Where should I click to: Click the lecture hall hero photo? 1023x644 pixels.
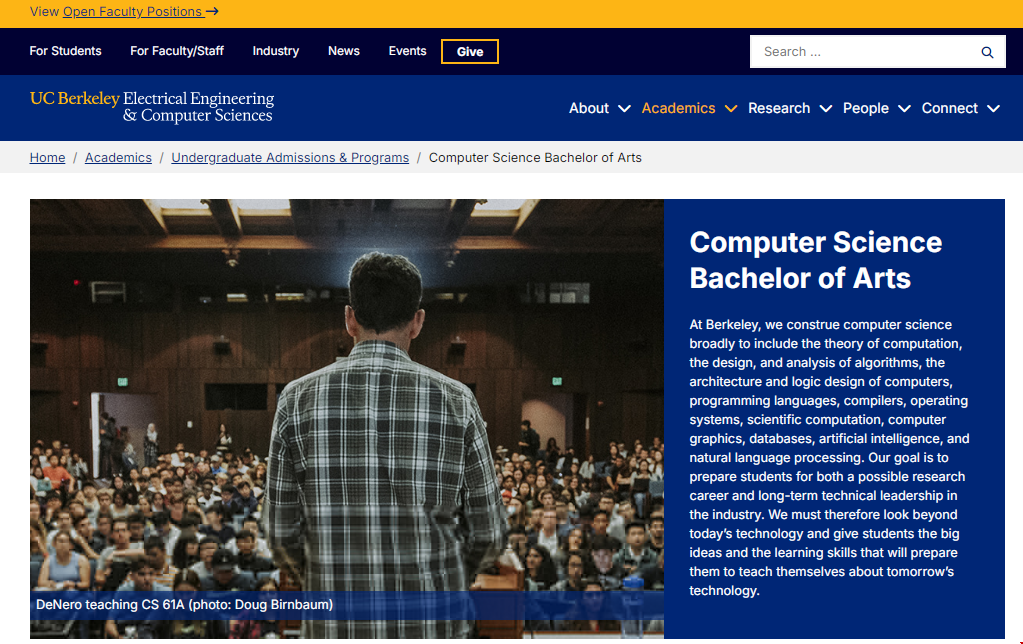[x=346, y=400]
